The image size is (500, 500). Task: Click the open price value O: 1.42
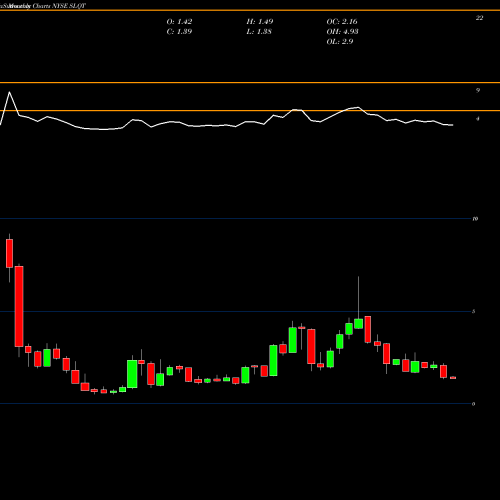(179, 22)
